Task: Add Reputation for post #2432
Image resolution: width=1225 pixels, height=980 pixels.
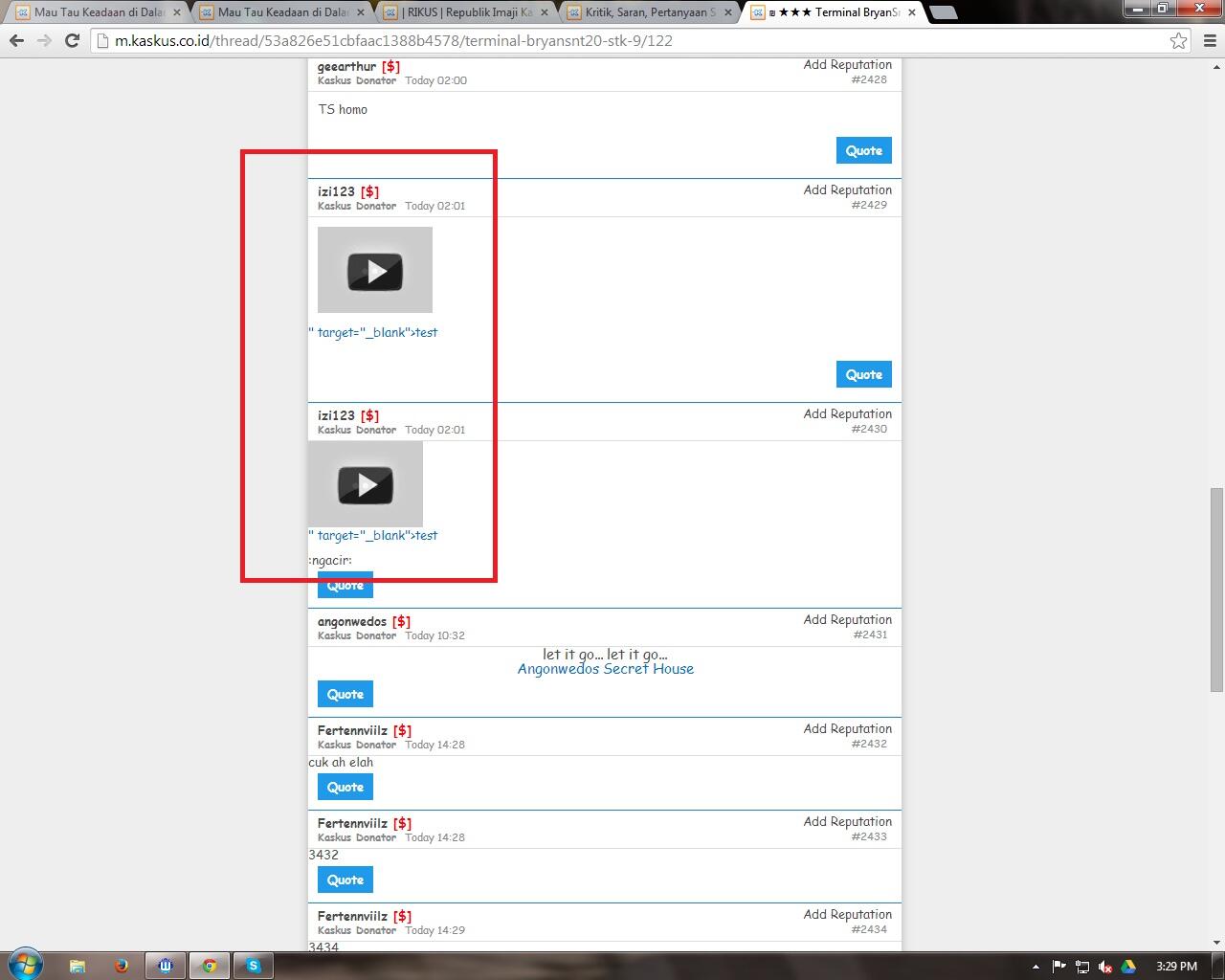Action: (848, 728)
